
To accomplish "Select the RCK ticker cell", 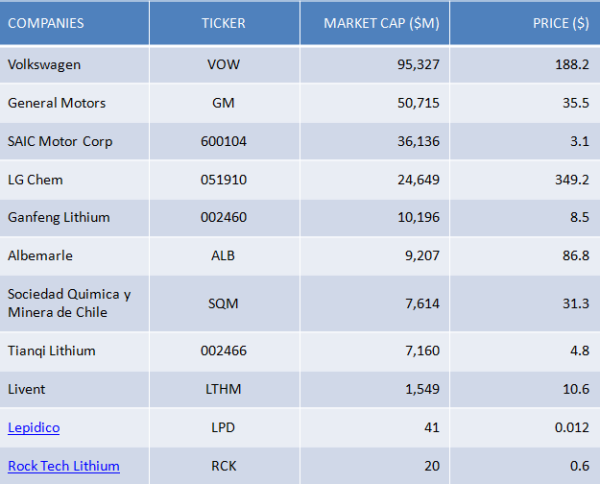I will click(x=223, y=466).
